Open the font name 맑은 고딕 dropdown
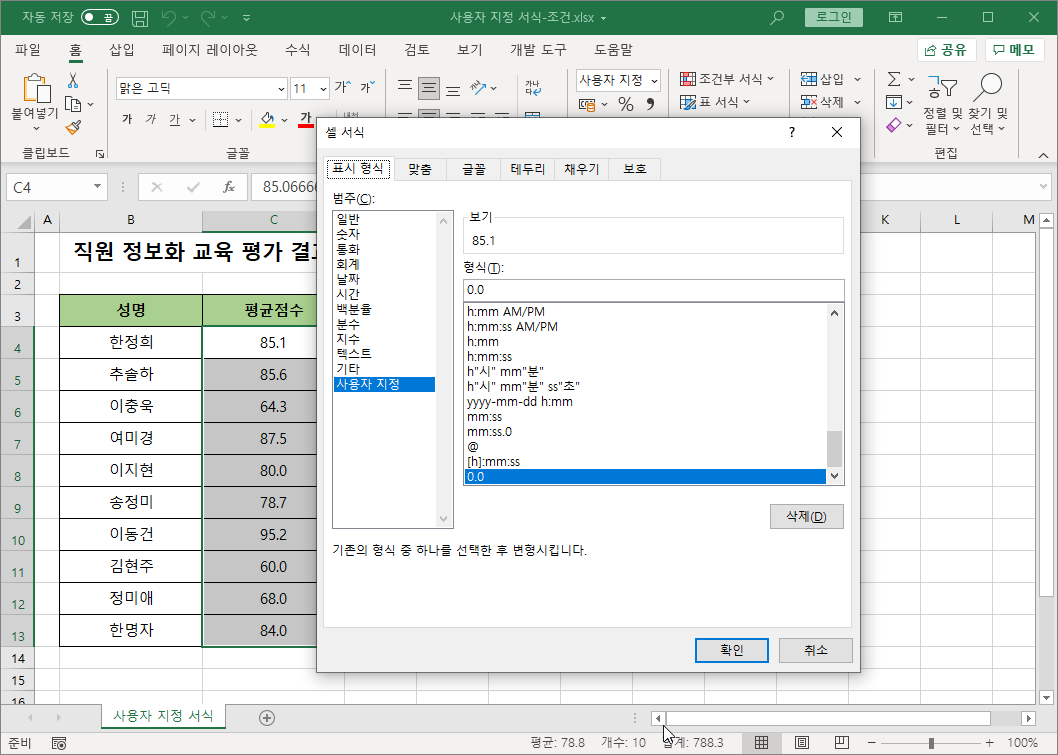Image resolution: width=1058 pixels, height=755 pixels. (282, 88)
